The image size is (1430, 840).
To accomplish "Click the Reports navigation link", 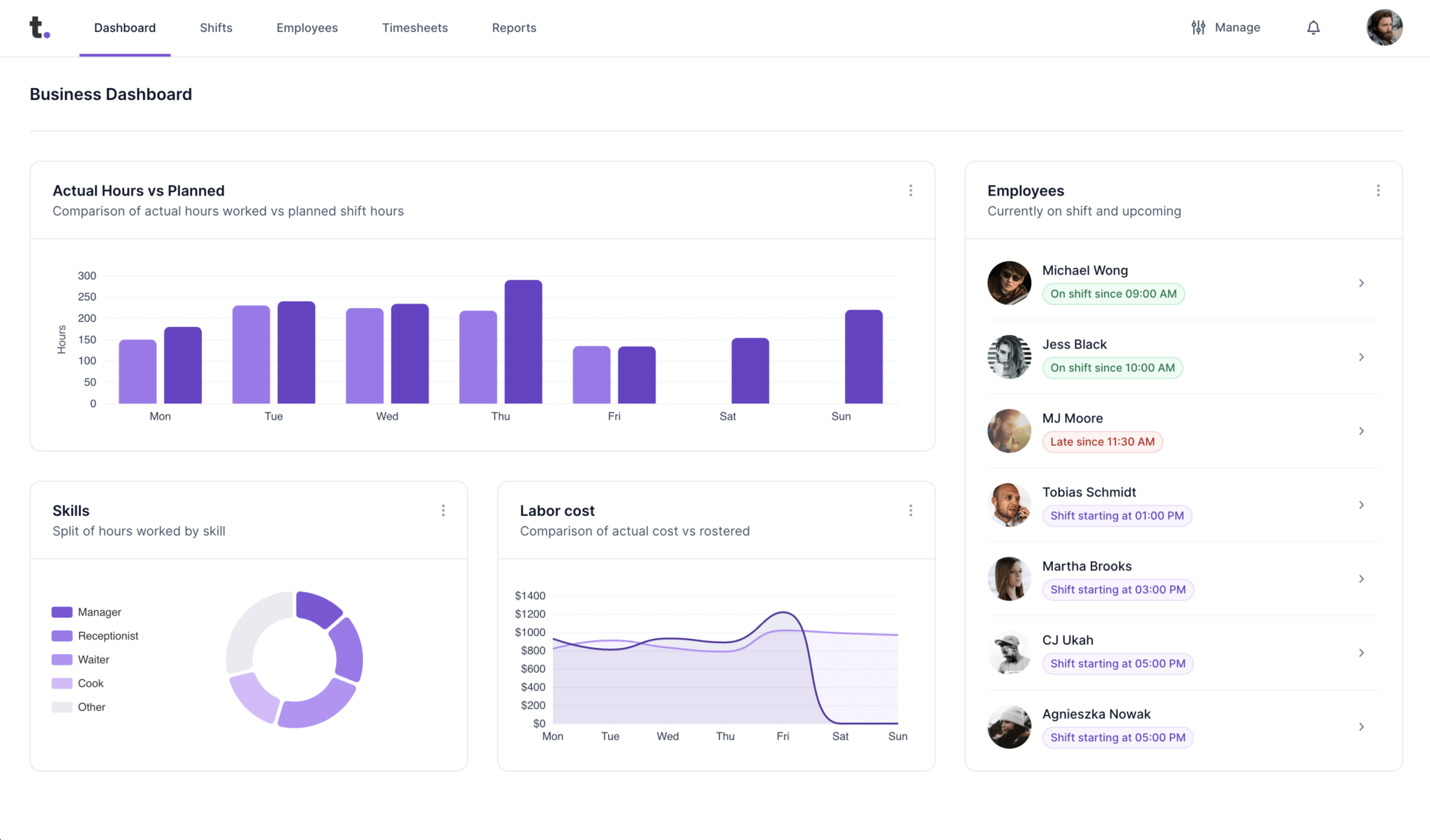I will point(514,28).
